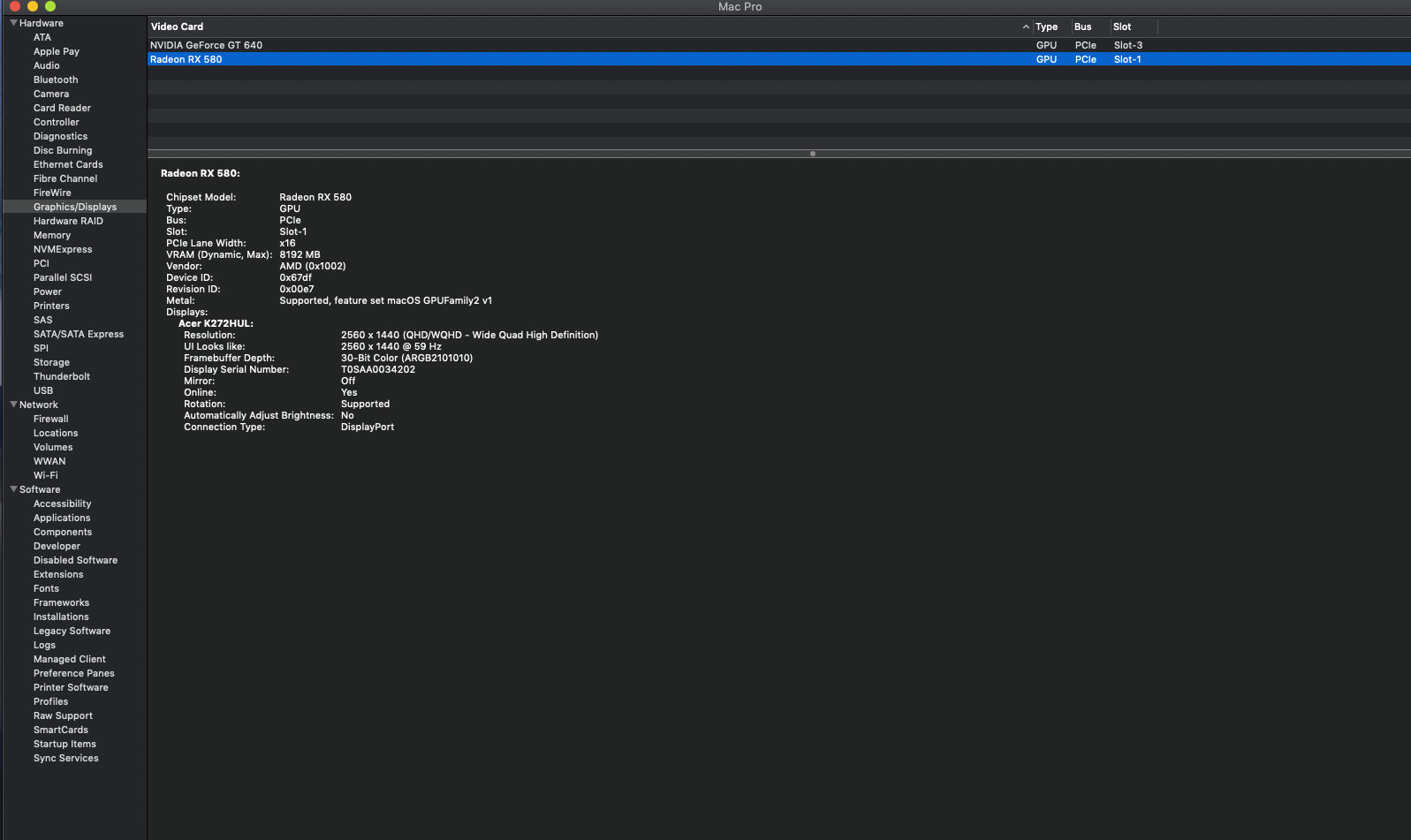Show Power information
This screenshot has height=840, width=1411.
(x=48, y=291)
